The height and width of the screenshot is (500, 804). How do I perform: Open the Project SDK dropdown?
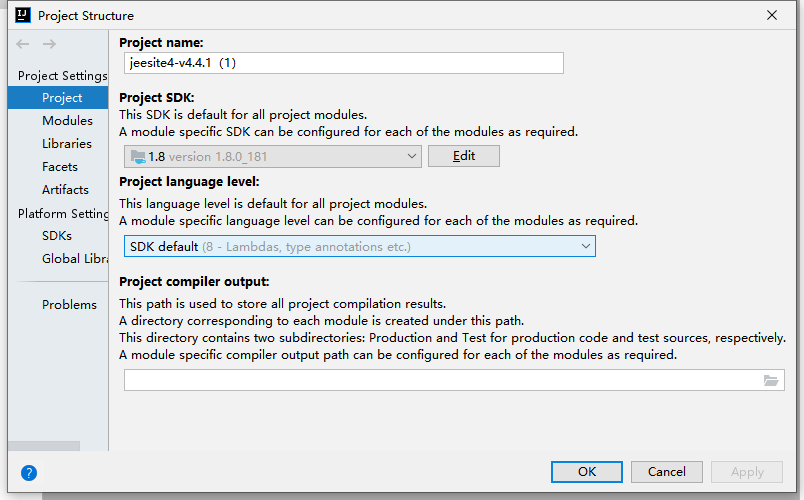click(272, 156)
